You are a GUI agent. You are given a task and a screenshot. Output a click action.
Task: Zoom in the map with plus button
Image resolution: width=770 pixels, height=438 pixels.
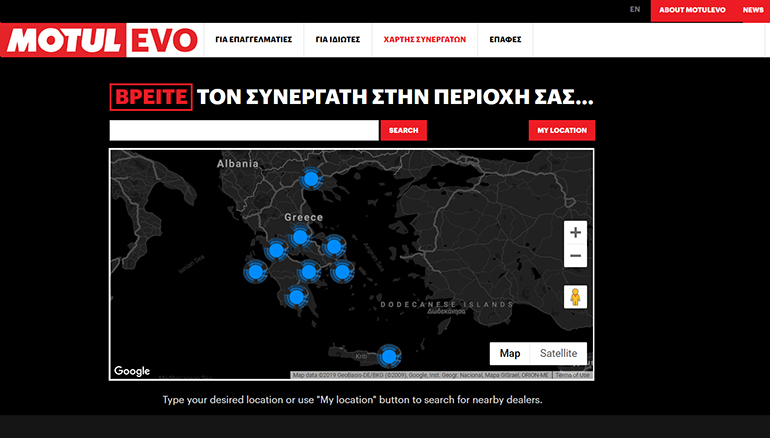click(575, 233)
